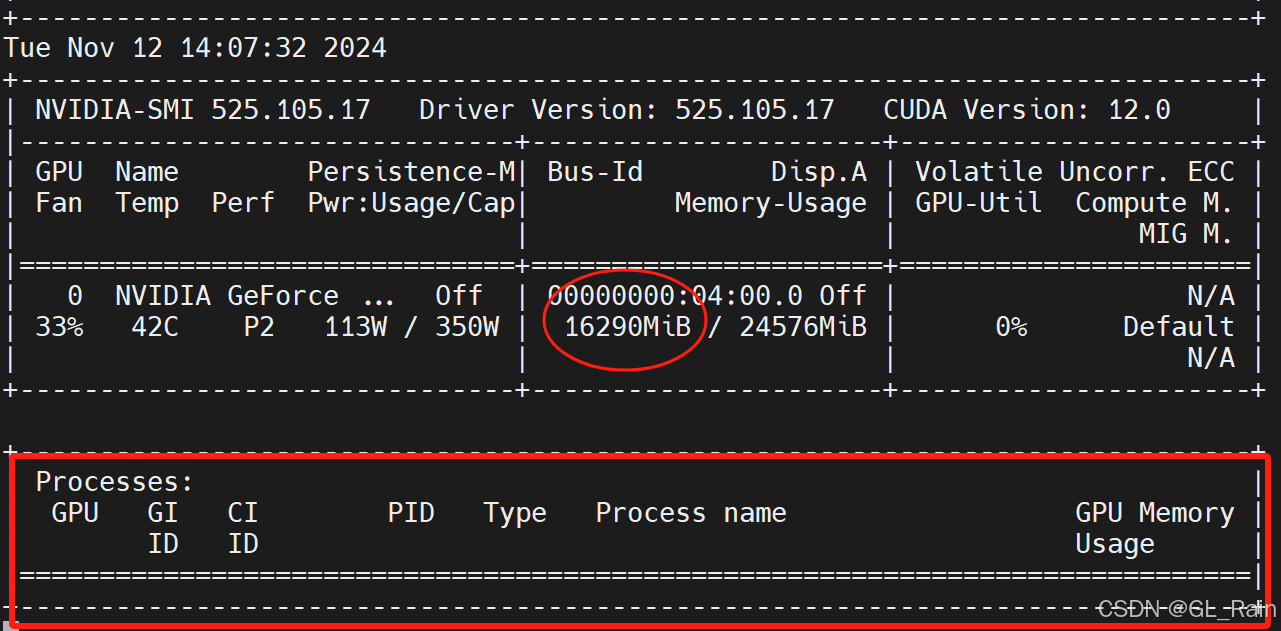The height and width of the screenshot is (631, 1281).
Task: Select the Persistence-M Off state
Action: click(x=459, y=295)
